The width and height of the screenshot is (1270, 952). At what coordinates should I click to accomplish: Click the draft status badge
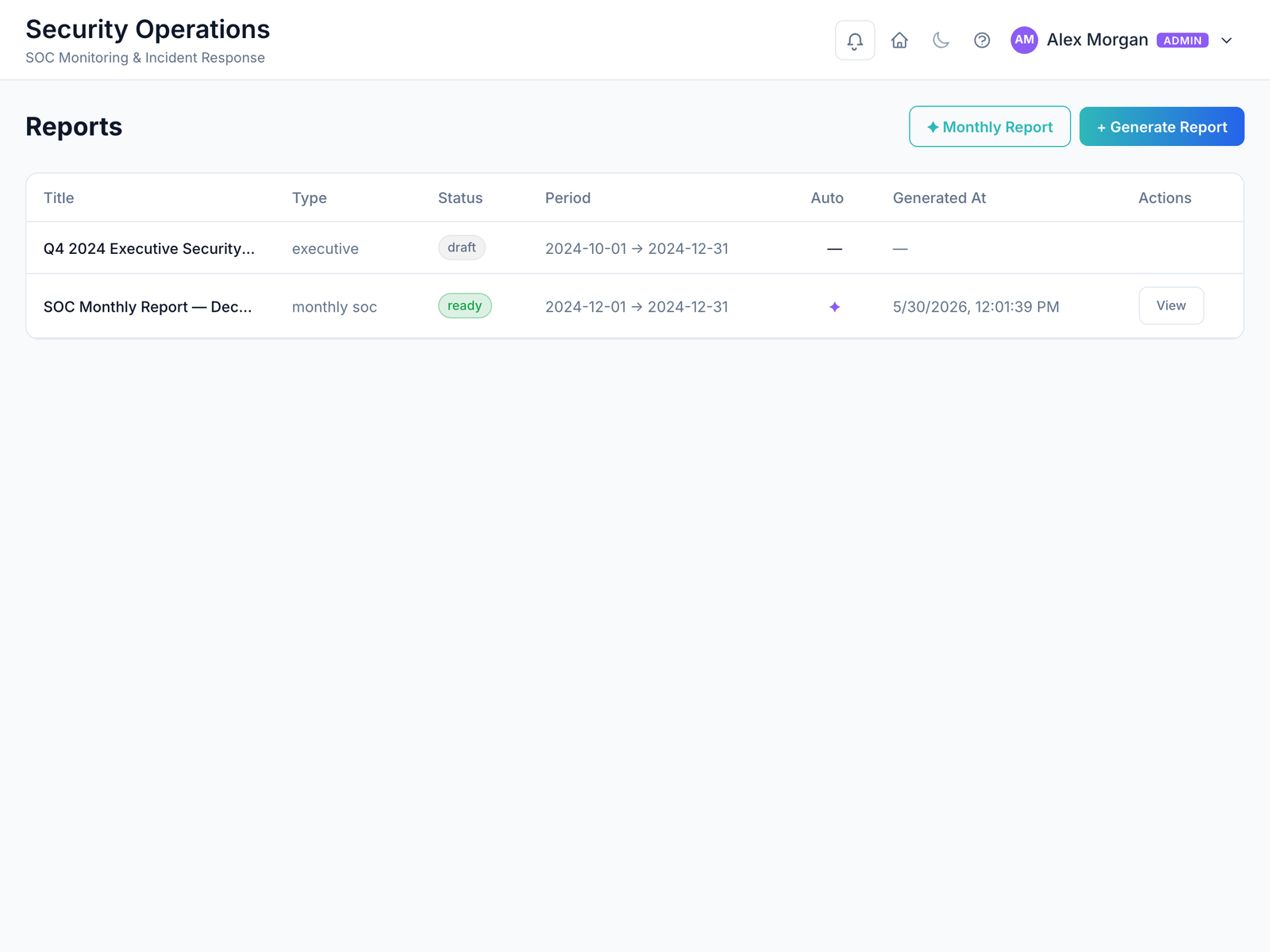point(462,248)
